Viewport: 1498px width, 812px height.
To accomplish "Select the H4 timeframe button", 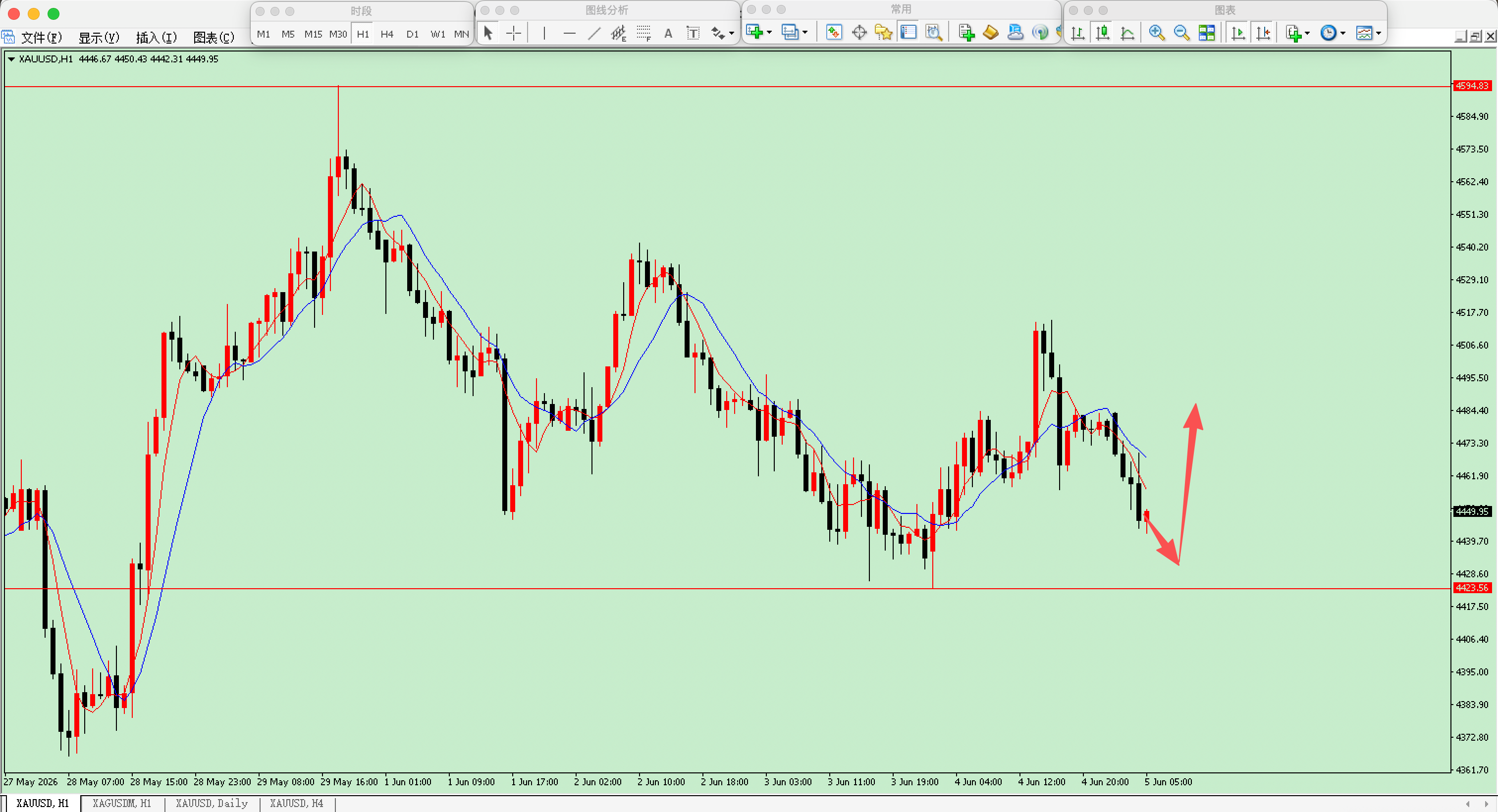I will 387,34.
